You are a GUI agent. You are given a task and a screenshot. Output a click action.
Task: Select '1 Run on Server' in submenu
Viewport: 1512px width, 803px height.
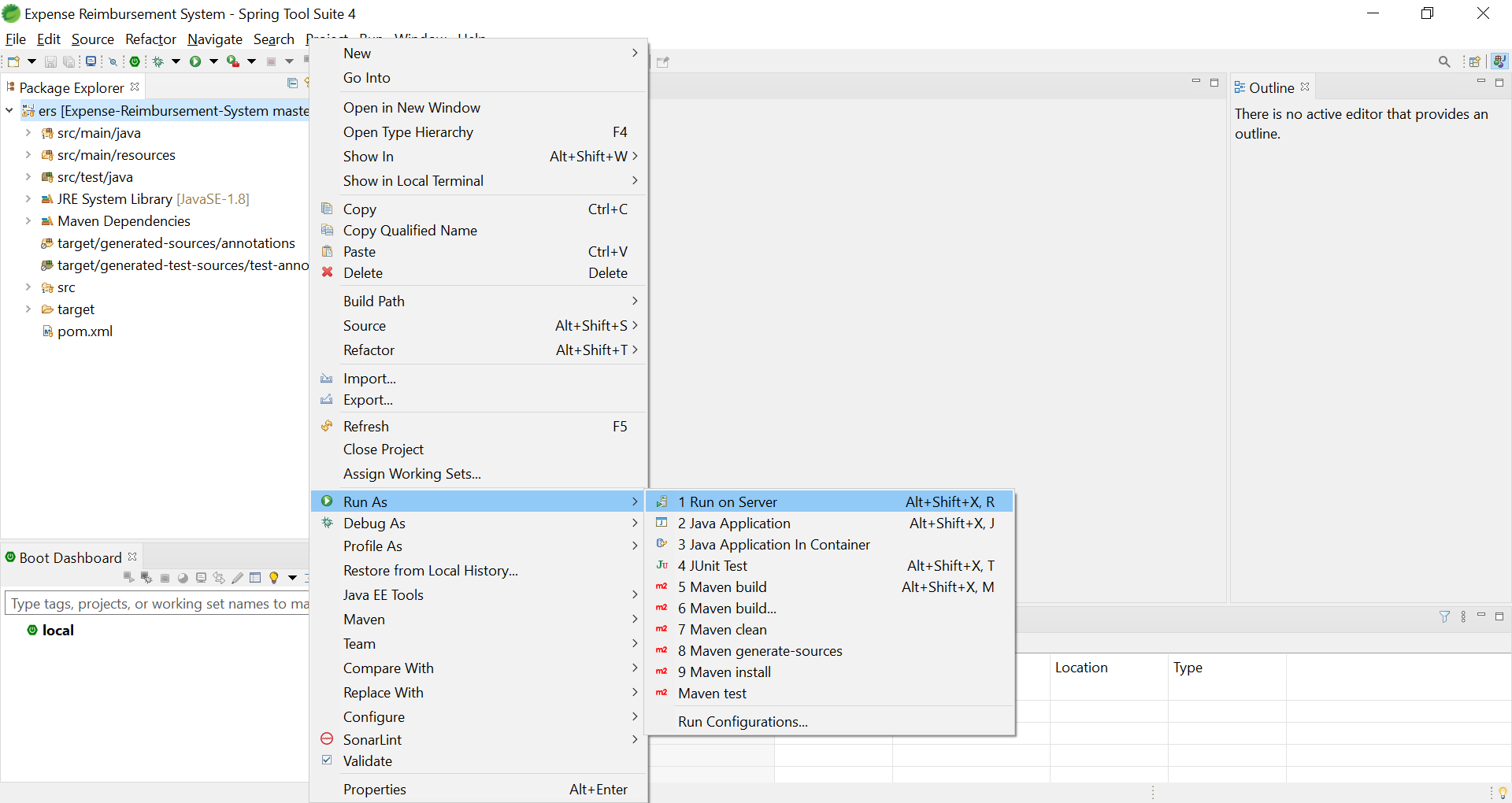(829, 501)
